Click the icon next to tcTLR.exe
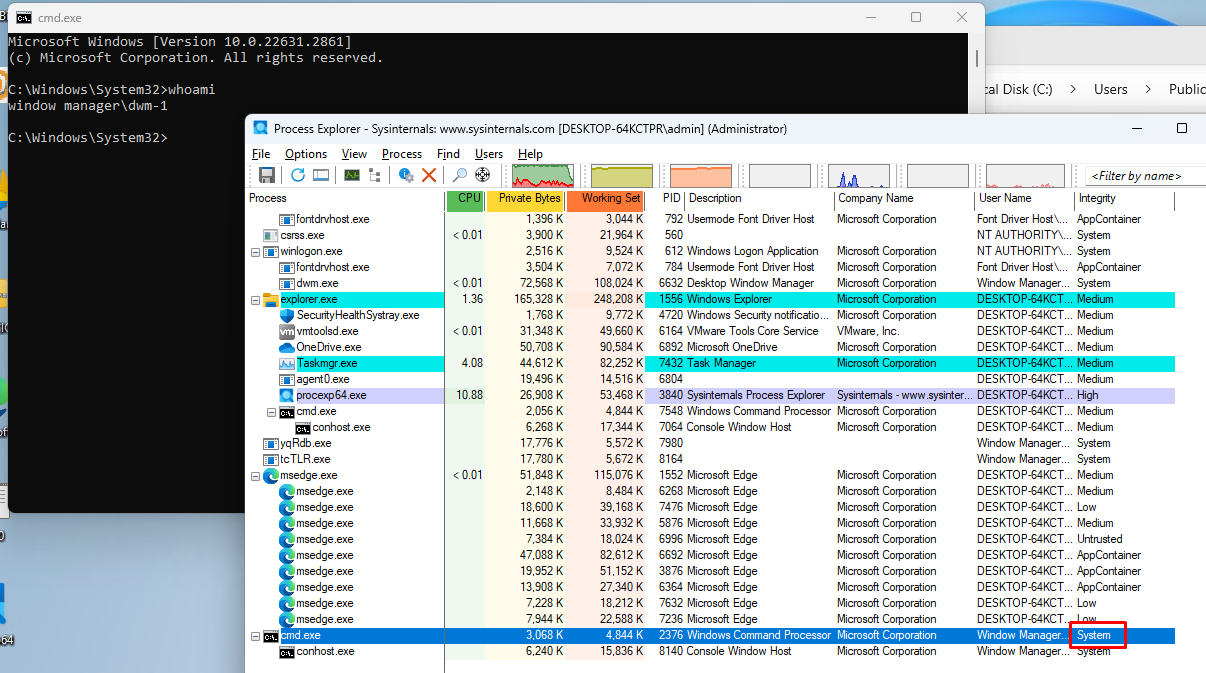Image resolution: width=1206 pixels, height=673 pixels. pyautogui.click(x=270, y=459)
